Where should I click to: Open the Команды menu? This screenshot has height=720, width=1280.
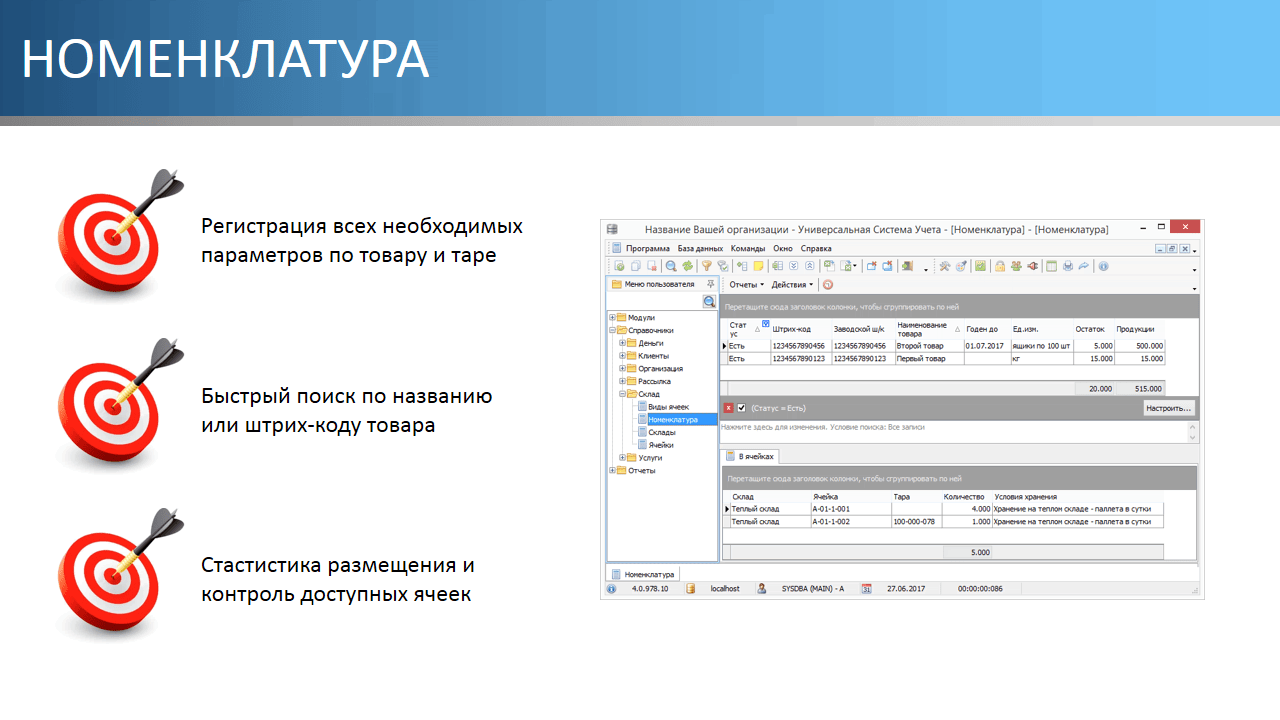click(x=748, y=248)
